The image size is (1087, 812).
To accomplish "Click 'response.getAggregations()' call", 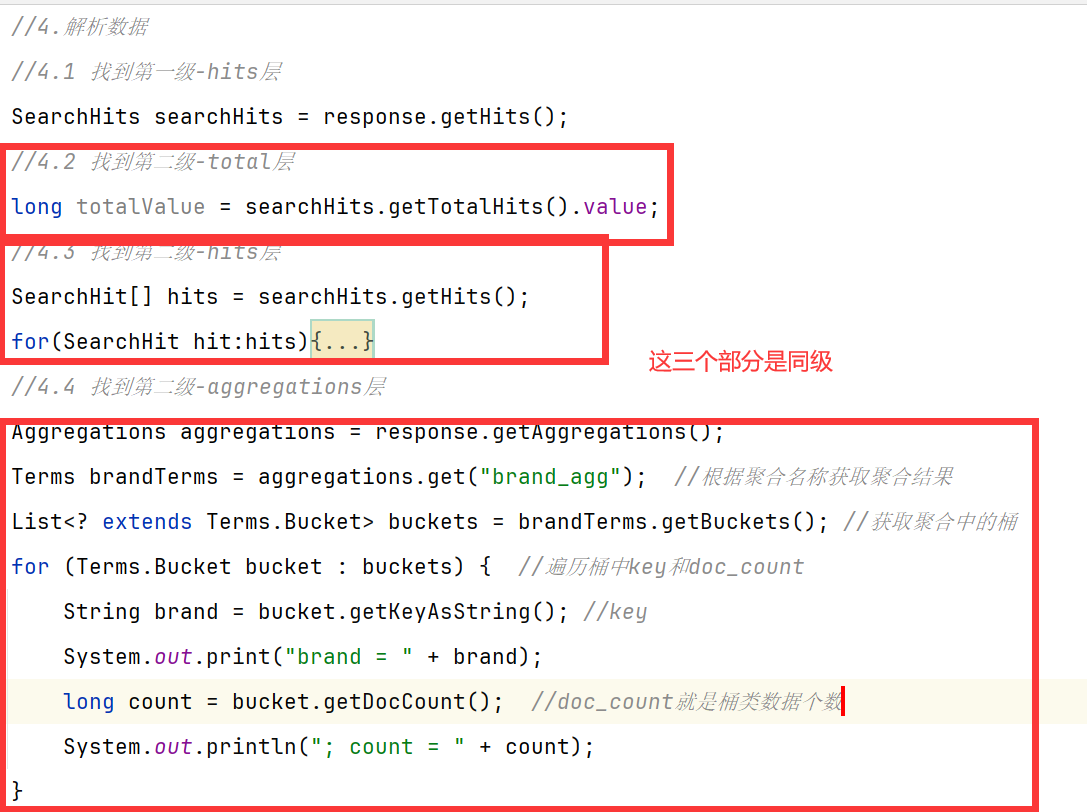I will click(544, 431).
